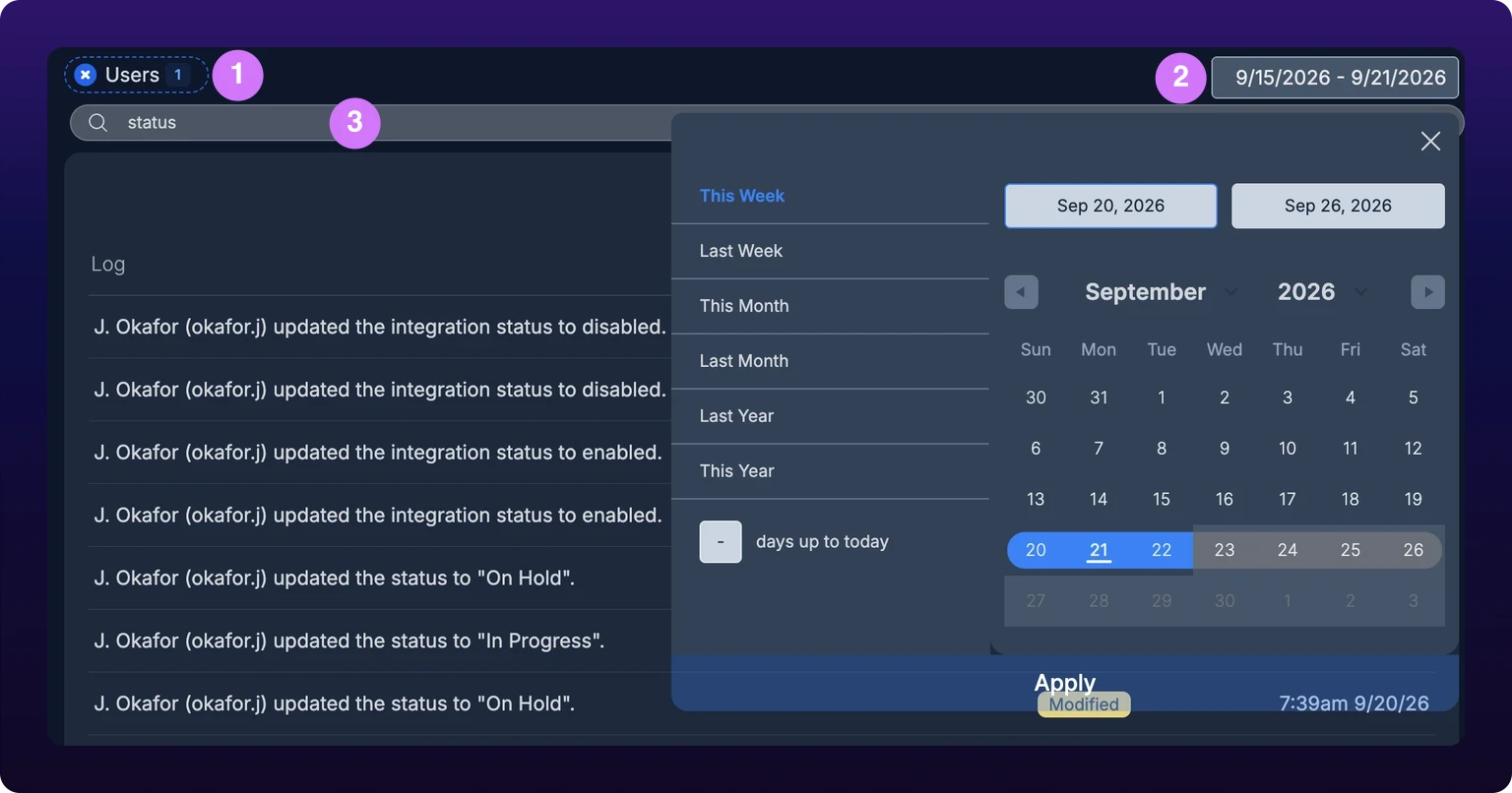
Task: Select September 21 in the calendar
Action: [1099, 550]
